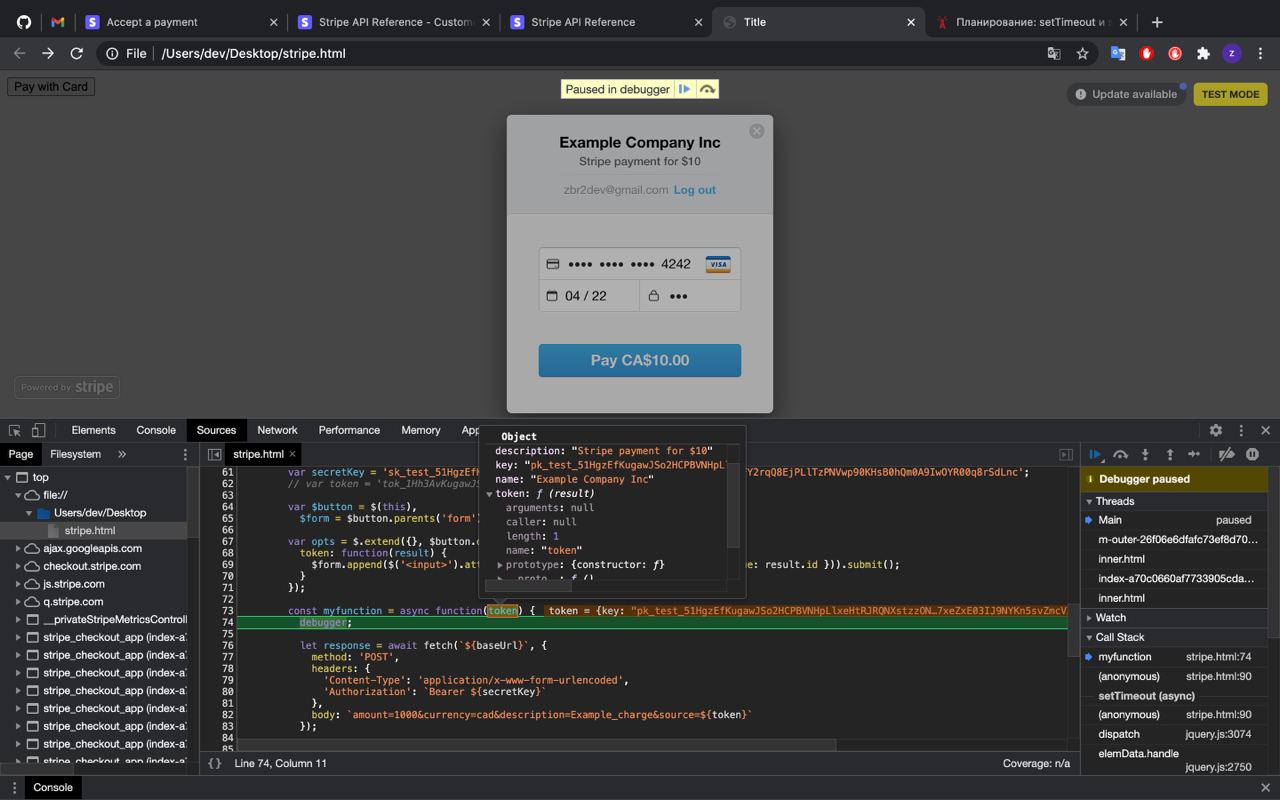Resume from the Paused in debugger overlay
This screenshot has height=800, width=1280.
coord(684,89)
